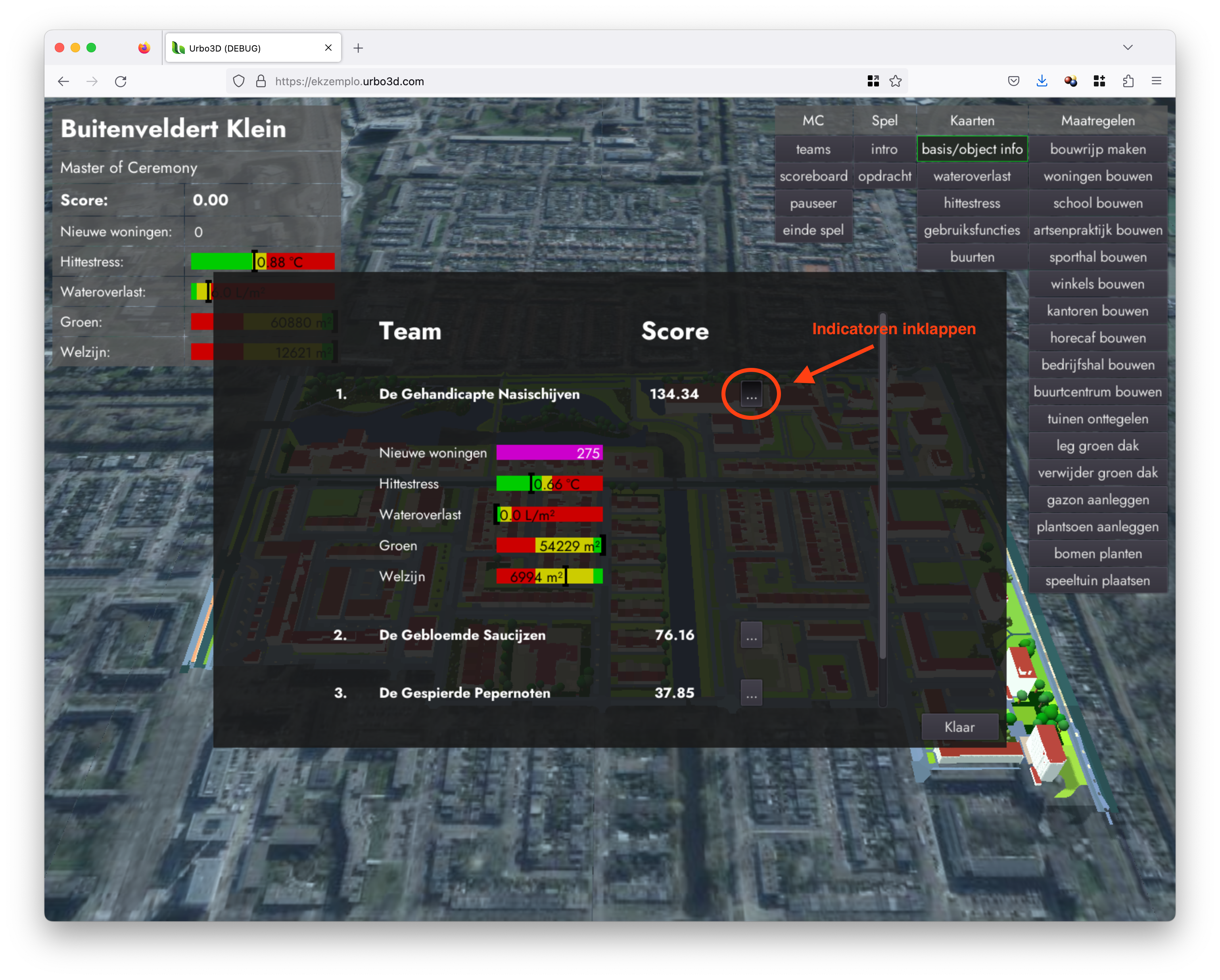
Task: Select the Urbo3D (DEBUG) tab
Action: pyautogui.click(x=253, y=48)
